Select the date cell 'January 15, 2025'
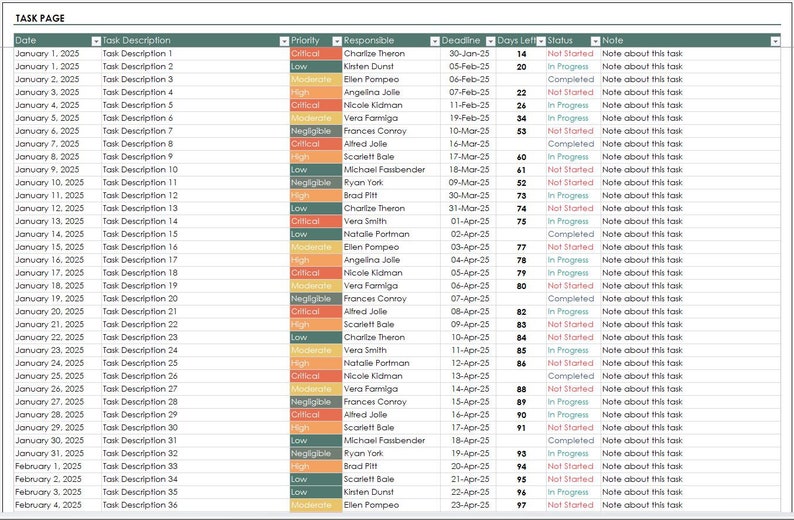 pyautogui.click(x=58, y=247)
